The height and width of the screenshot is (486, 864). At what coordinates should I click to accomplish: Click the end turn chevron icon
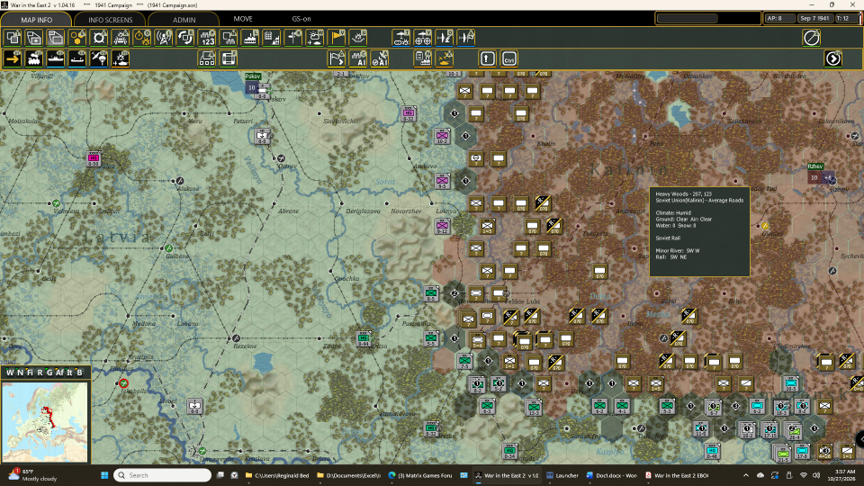click(833, 58)
